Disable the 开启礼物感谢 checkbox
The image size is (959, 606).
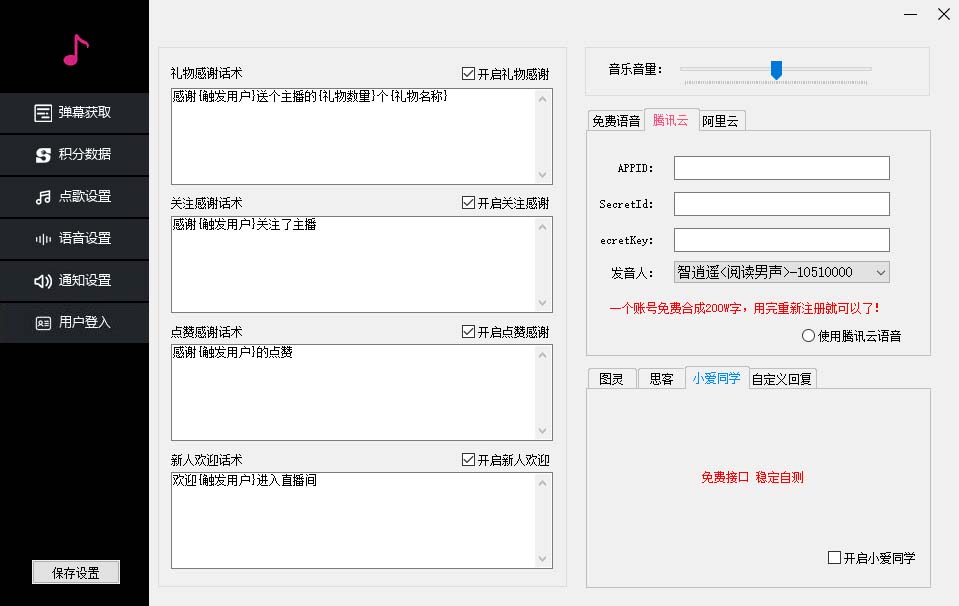click(x=467, y=71)
